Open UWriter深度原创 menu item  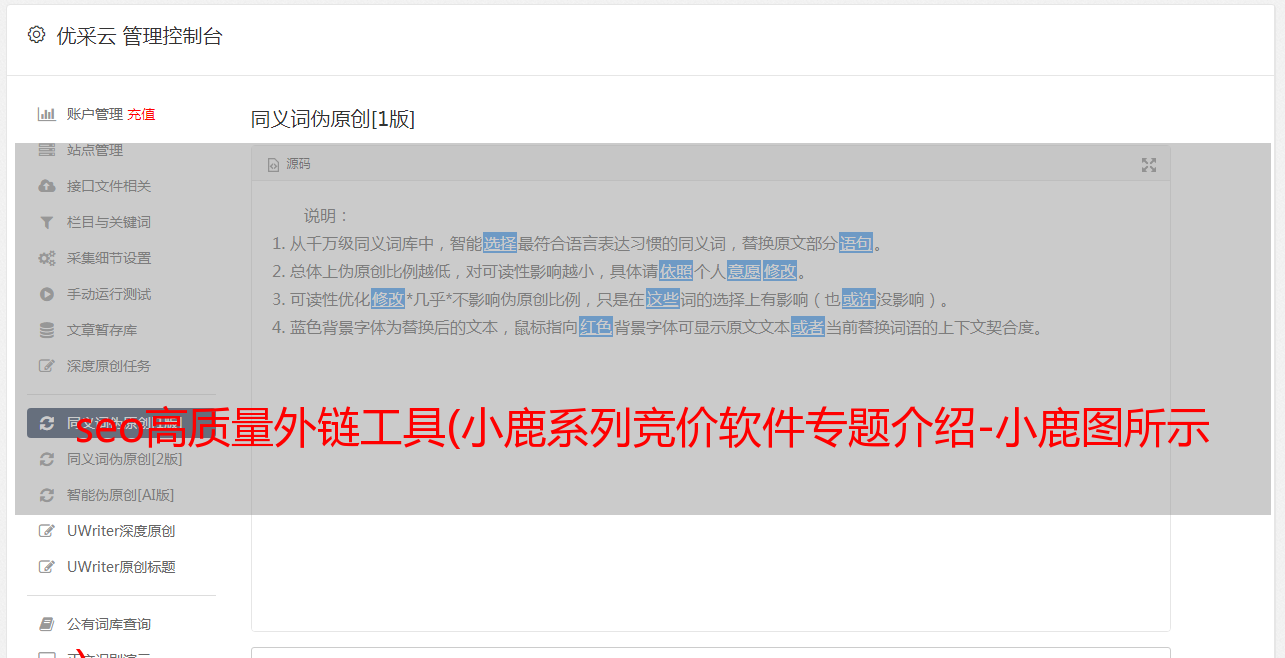click(121, 531)
